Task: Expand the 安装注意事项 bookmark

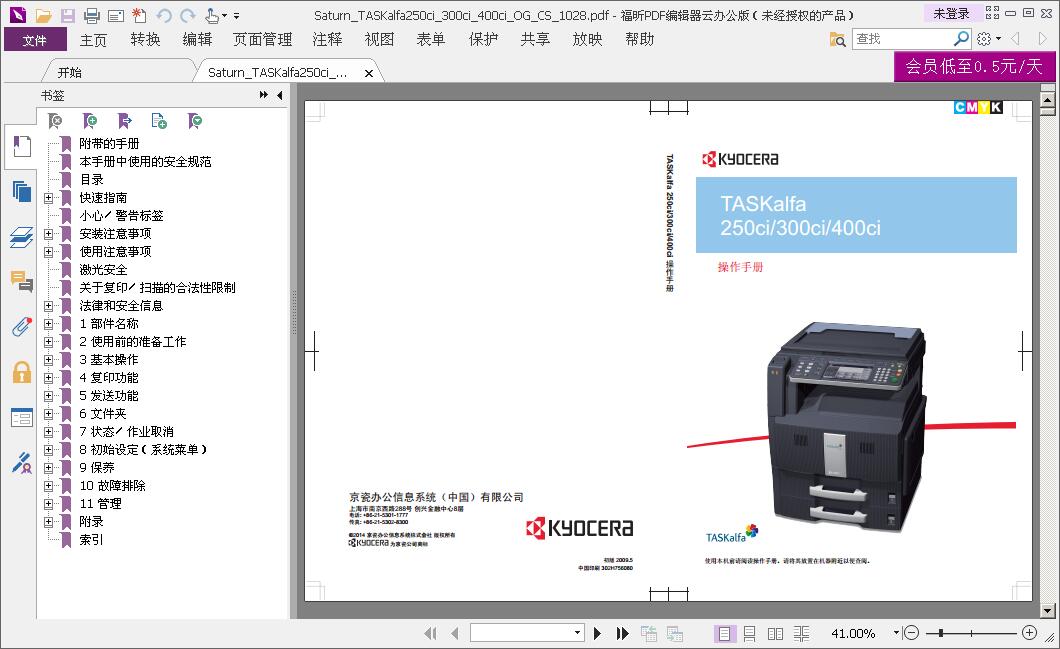Action: (48, 234)
